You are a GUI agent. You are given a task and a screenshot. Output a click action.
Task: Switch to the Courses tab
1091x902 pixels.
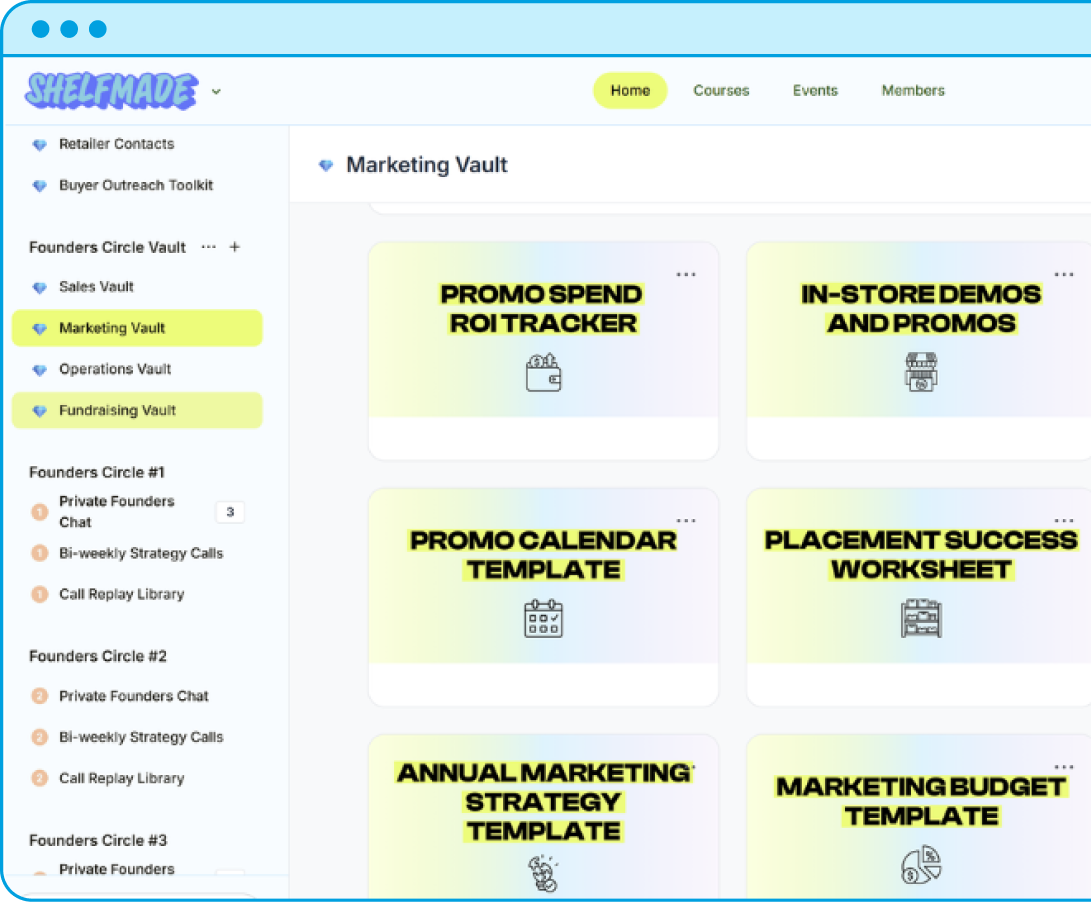tap(721, 90)
